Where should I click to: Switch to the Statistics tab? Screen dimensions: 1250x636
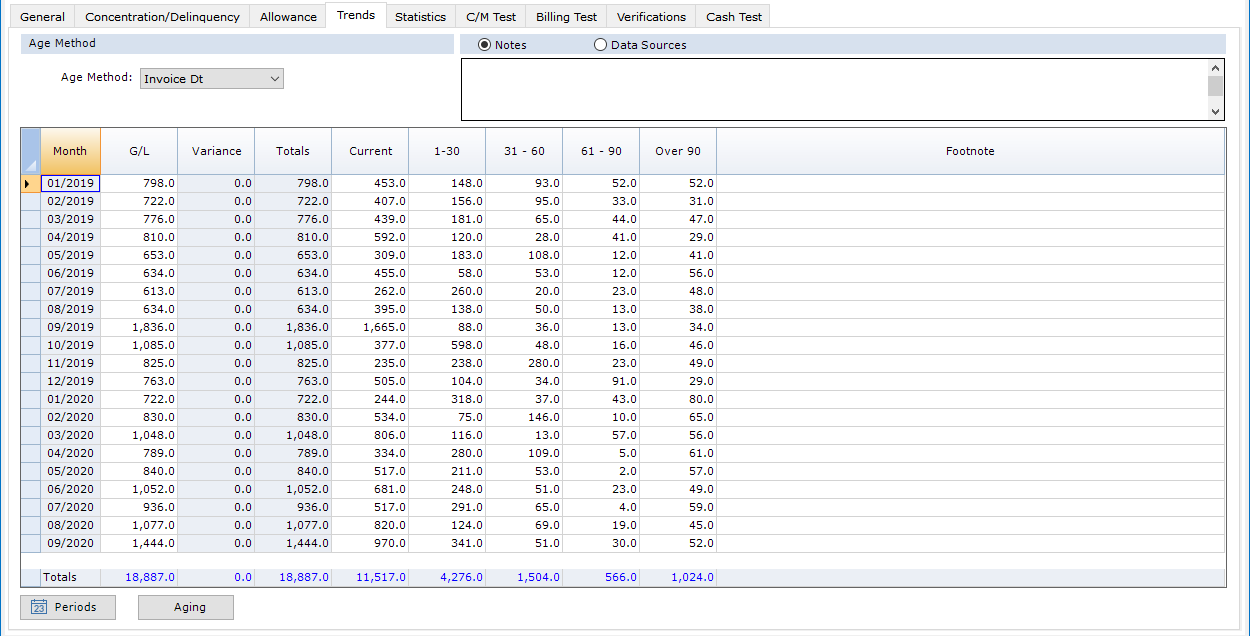(420, 17)
